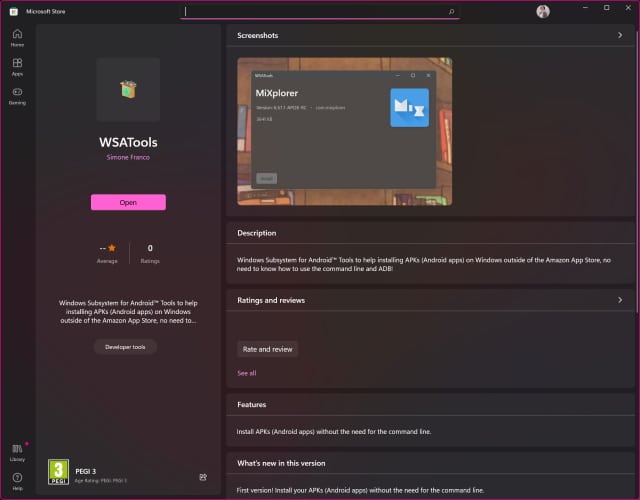
Task: Open the MiXplorer screenshot thumbnail
Action: (x=344, y=131)
